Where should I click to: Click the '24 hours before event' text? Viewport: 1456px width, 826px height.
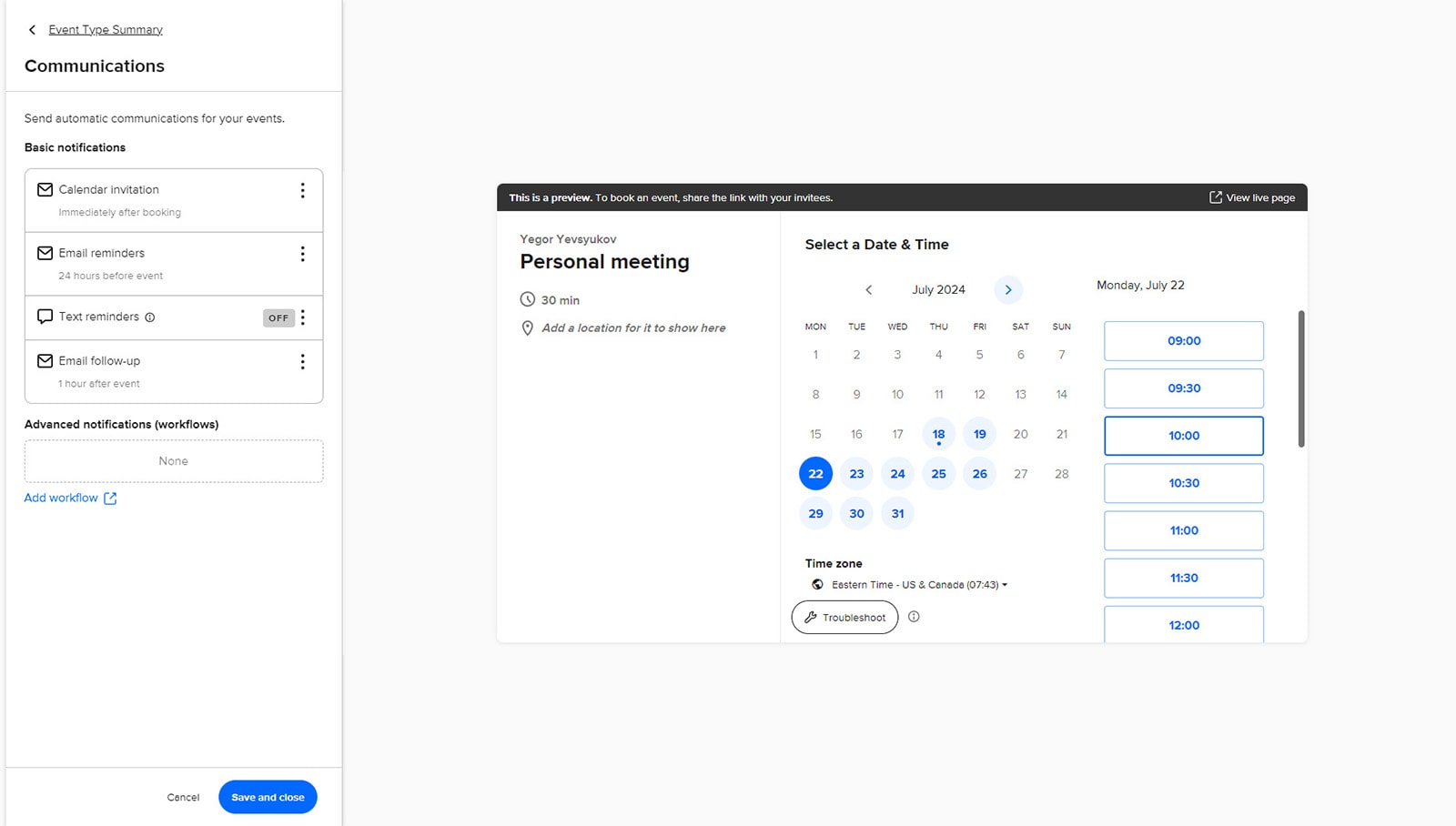111,276
